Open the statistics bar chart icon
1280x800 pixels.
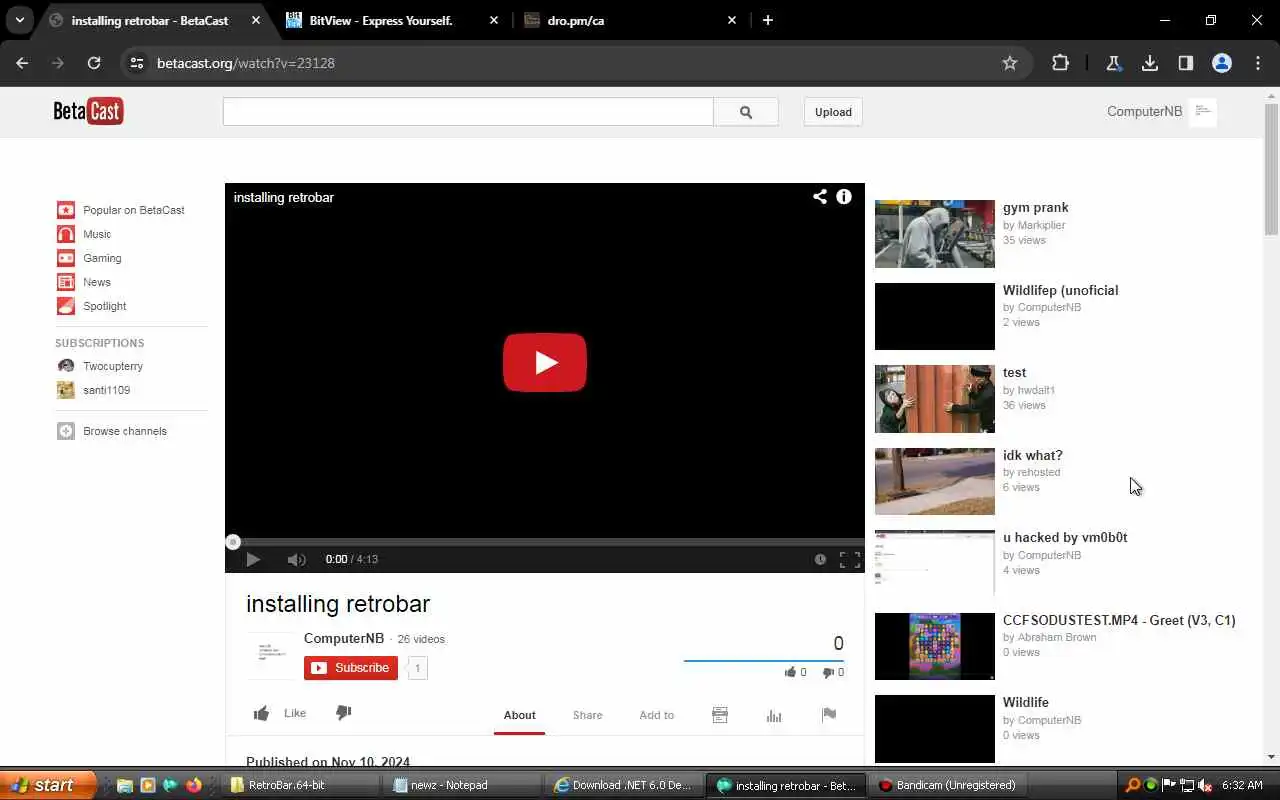[x=774, y=715]
